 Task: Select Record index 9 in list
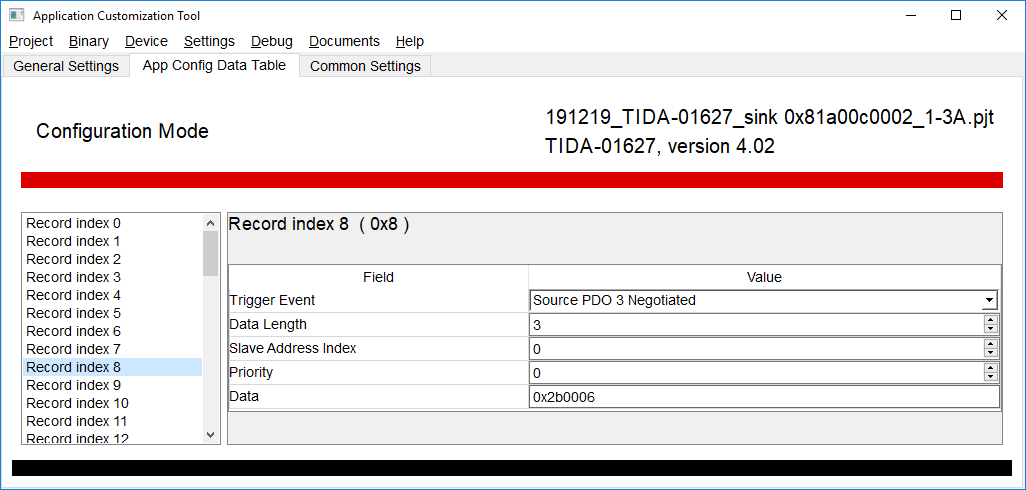pyautogui.click(x=113, y=385)
